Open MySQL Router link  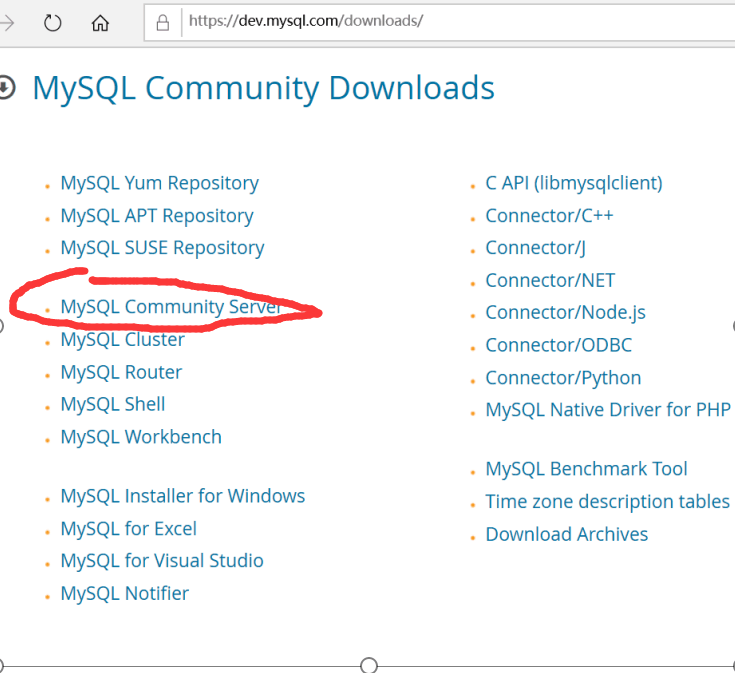(121, 373)
